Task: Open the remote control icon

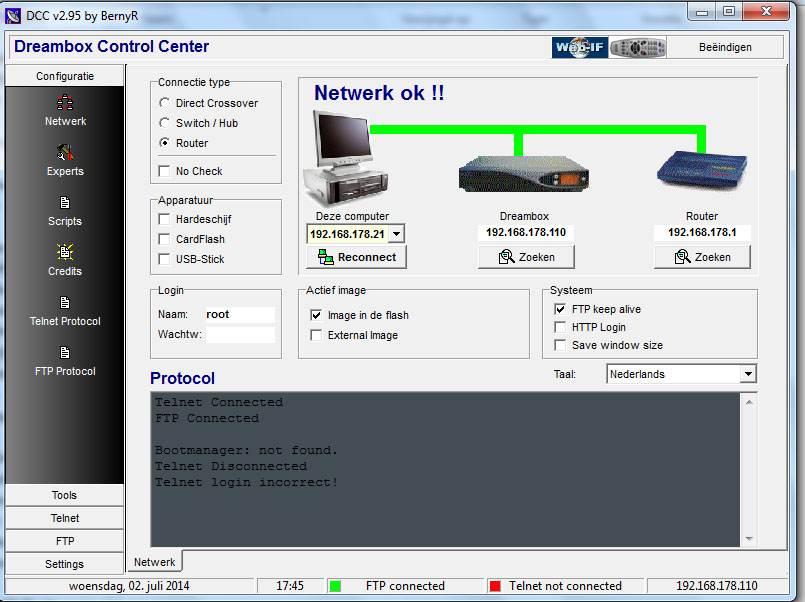Action: point(637,47)
